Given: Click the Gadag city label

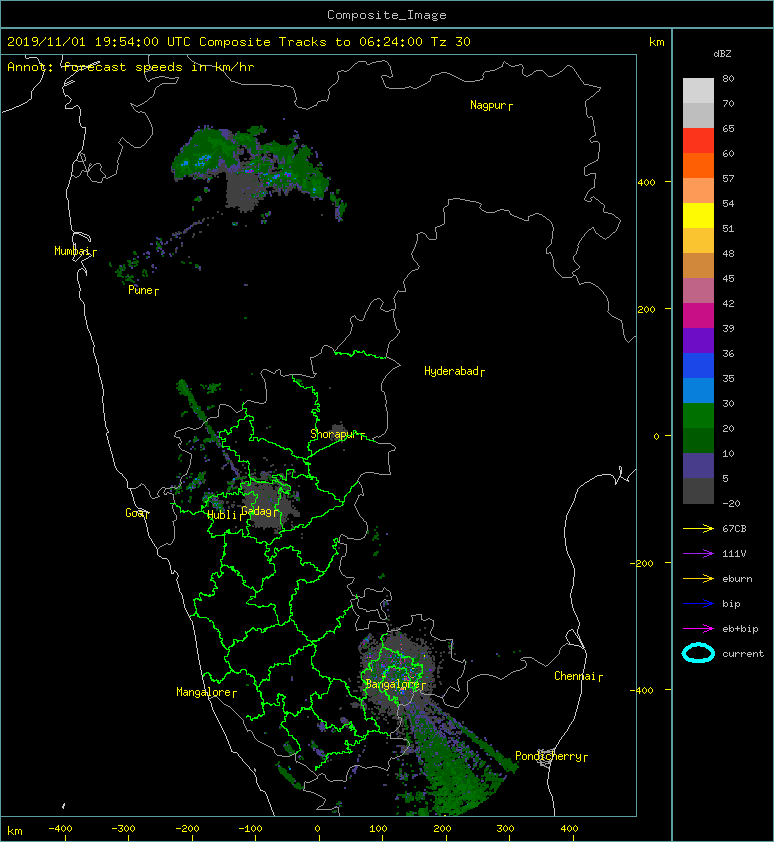Looking at the screenshot, I should click(x=257, y=511).
